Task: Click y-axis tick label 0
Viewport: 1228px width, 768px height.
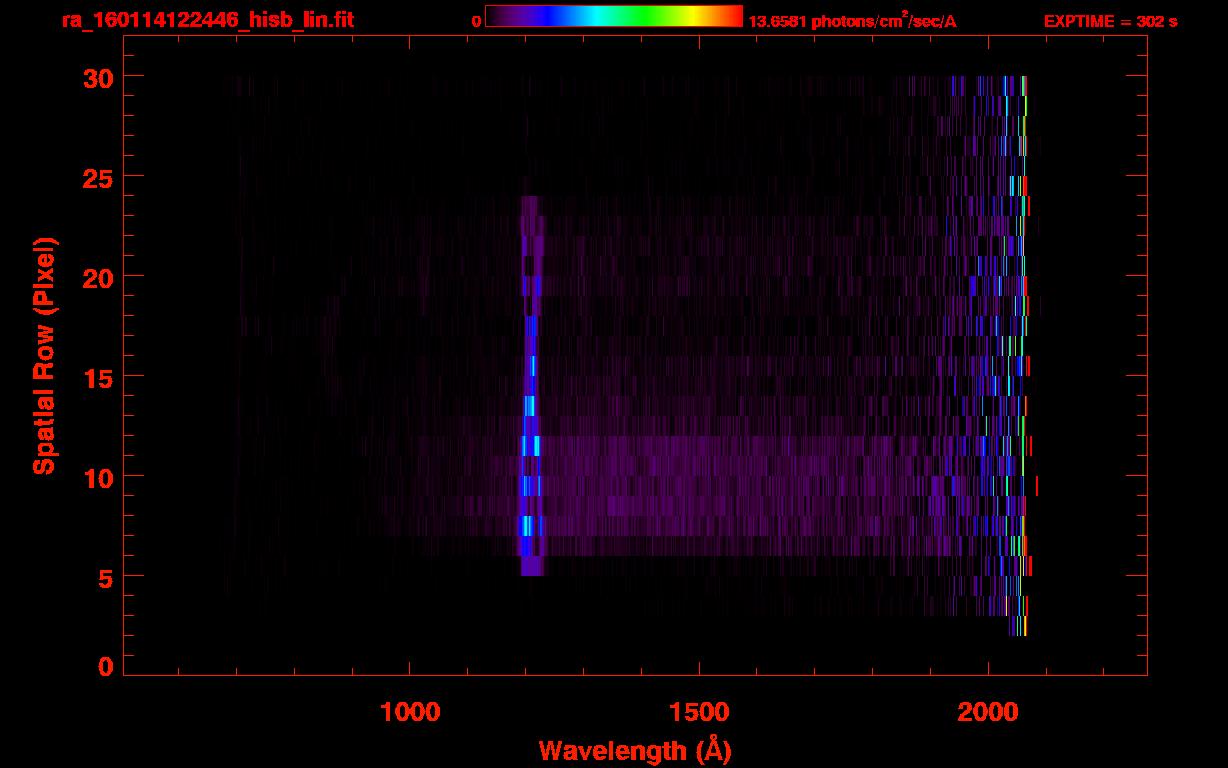Action: click(104, 667)
